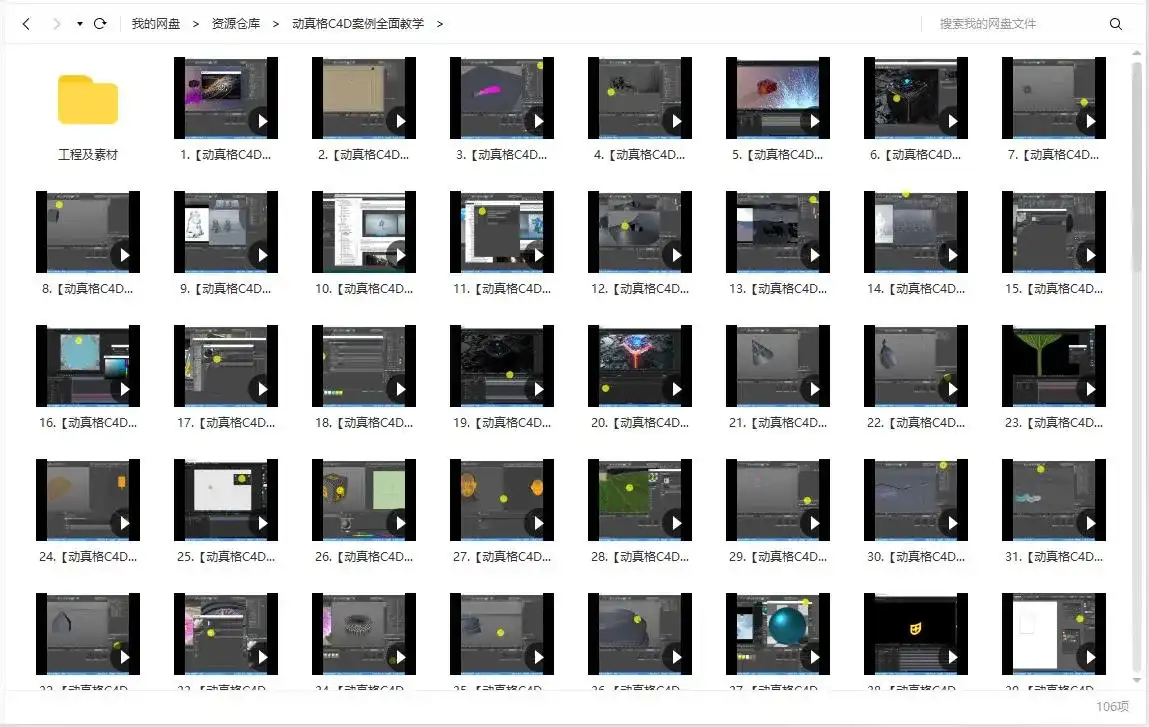This screenshot has height=727, width=1149.
Task: Expand the breadcrumb chevron after 资源仓库
Action: tap(275, 23)
